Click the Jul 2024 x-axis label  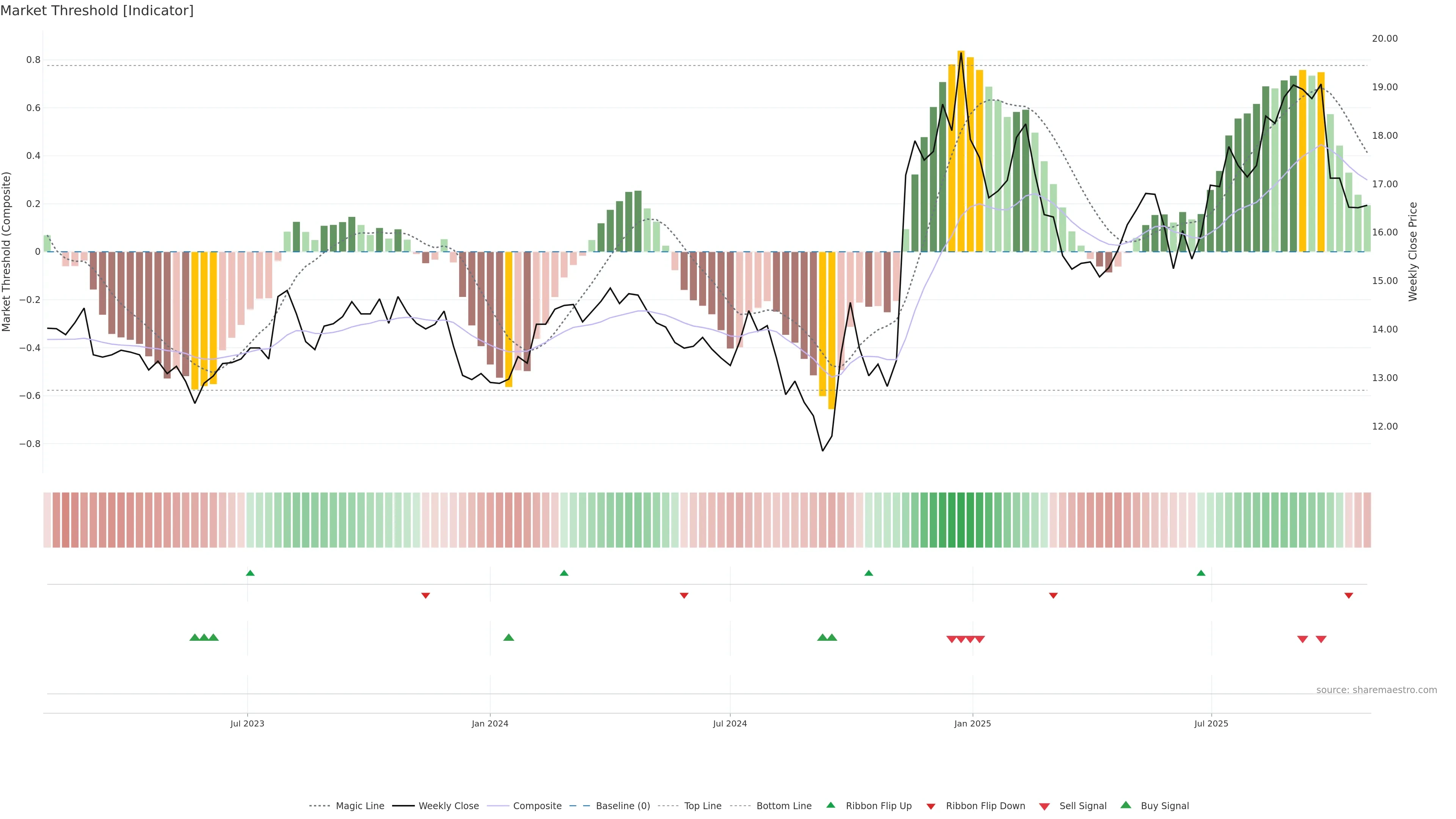pyautogui.click(x=730, y=723)
